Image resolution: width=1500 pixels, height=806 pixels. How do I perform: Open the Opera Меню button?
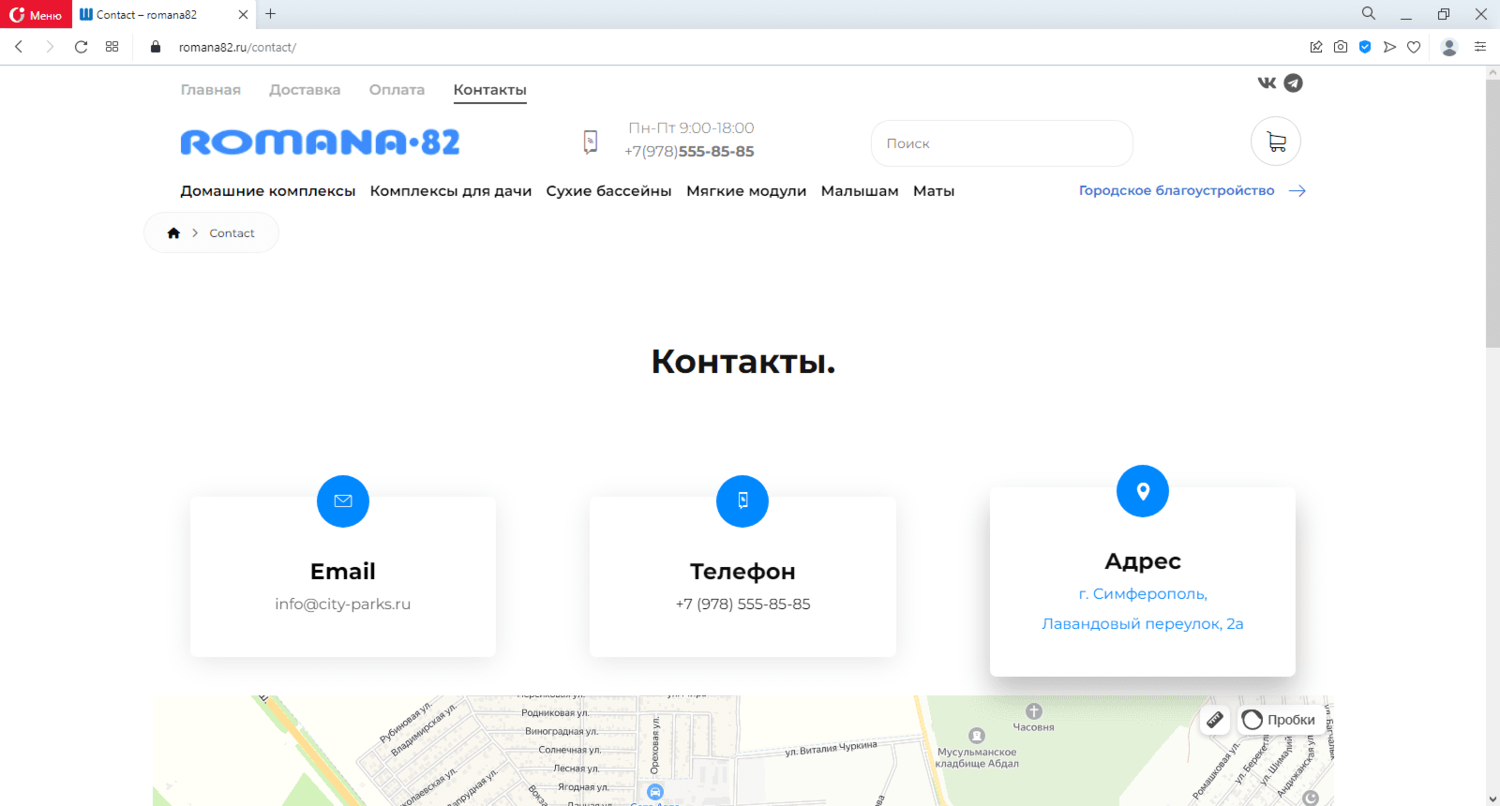pos(36,14)
